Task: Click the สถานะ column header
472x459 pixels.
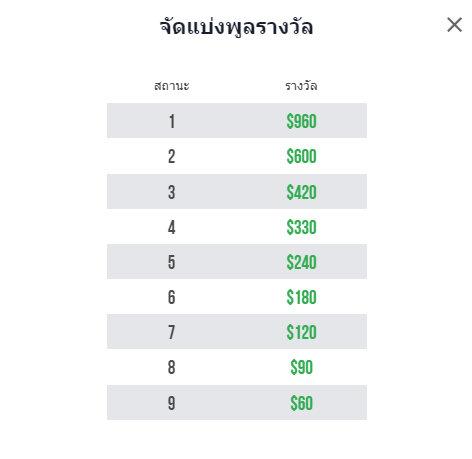Action: [172, 86]
